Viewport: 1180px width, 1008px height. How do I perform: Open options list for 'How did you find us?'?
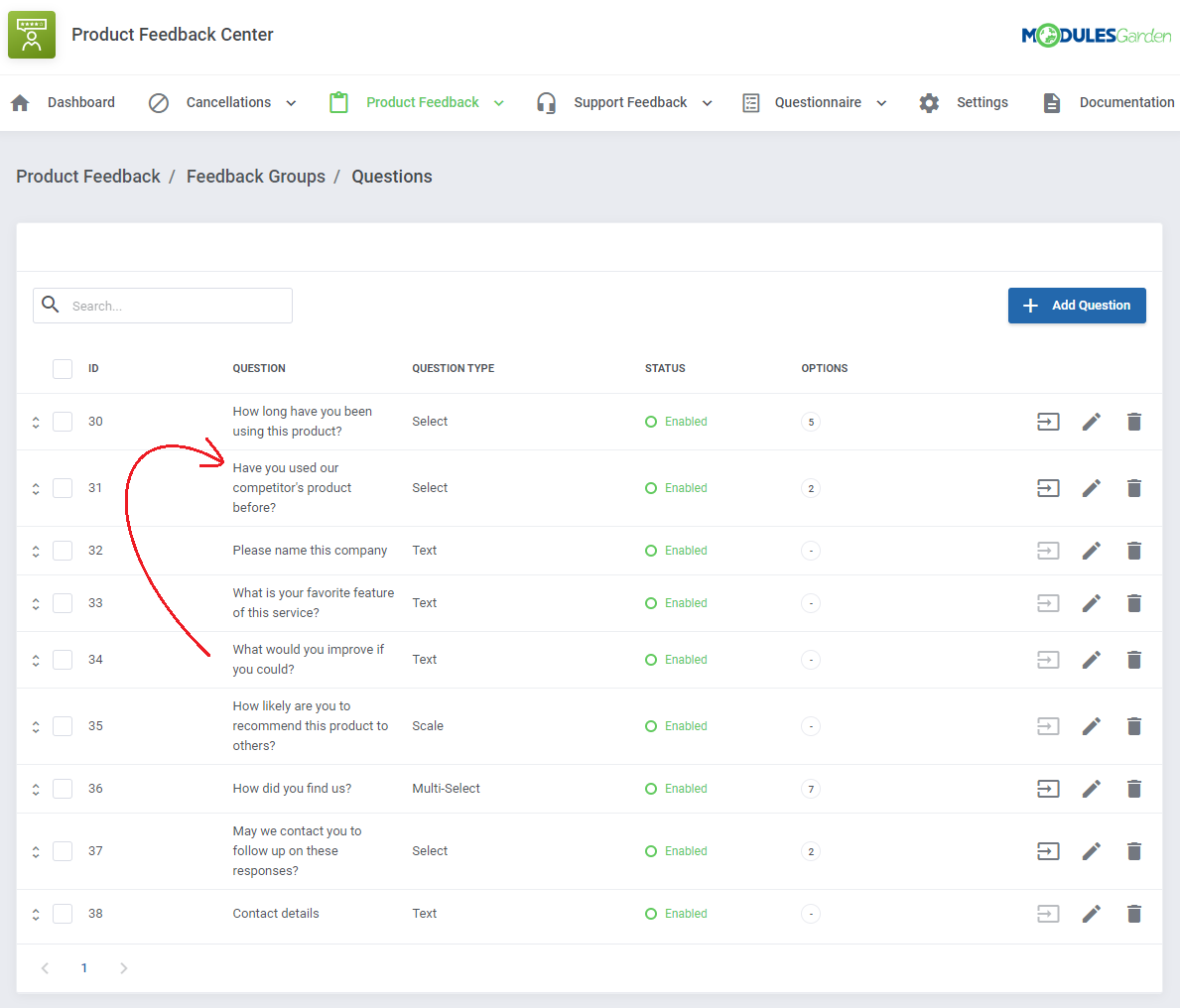pyautogui.click(x=1048, y=789)
